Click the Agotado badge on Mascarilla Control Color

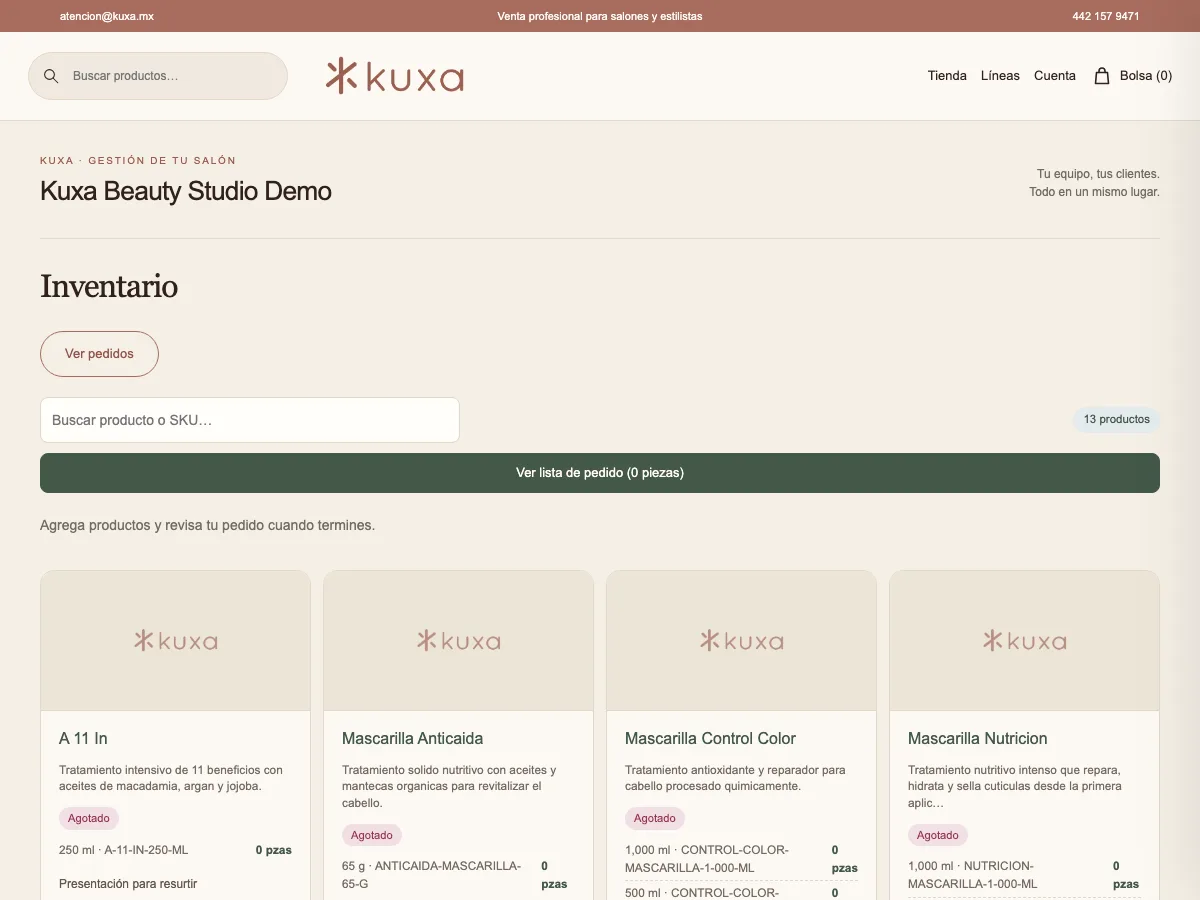tap(655, 818)
